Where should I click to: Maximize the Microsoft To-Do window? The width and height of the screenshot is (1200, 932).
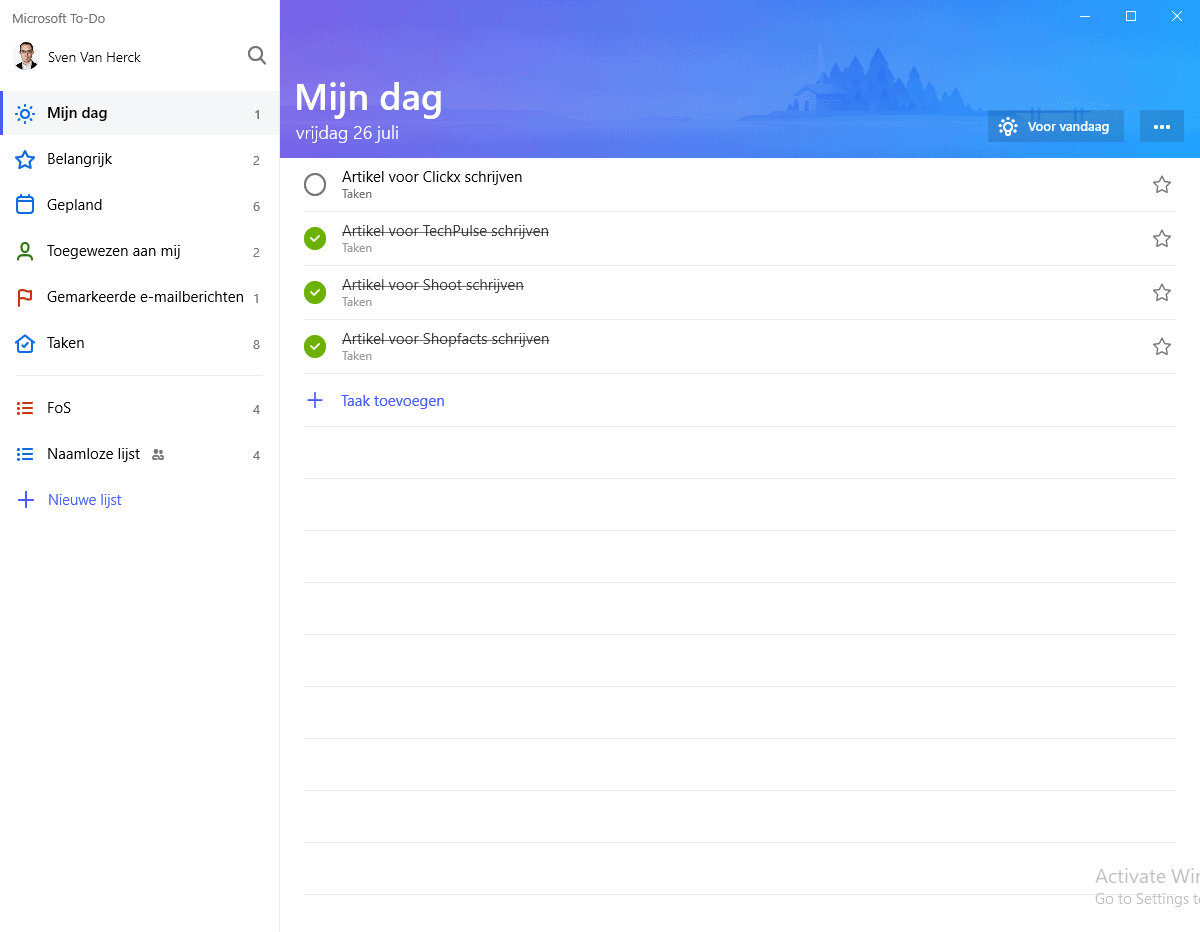[x=1131, y=16]
